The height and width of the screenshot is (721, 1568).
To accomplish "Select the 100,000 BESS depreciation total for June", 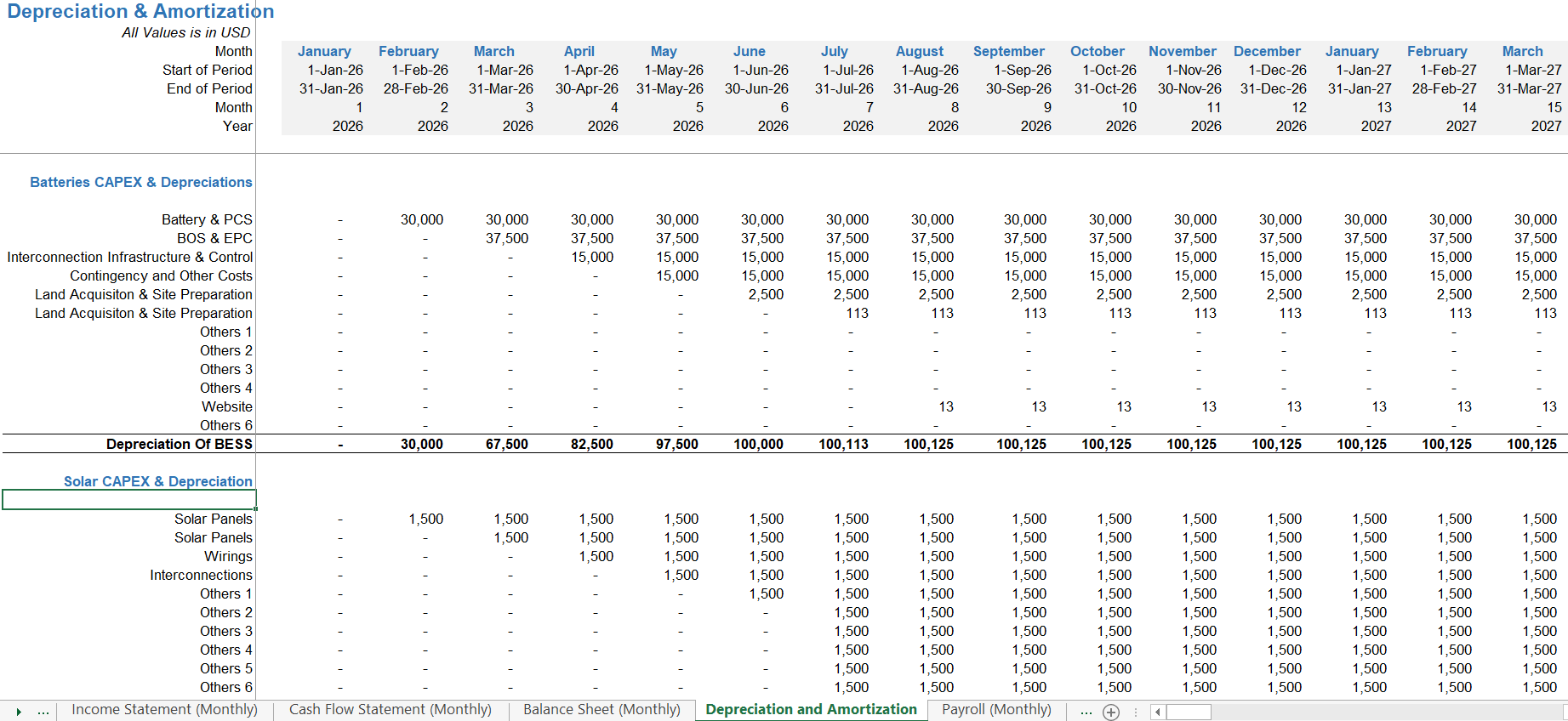I will 759,444.
